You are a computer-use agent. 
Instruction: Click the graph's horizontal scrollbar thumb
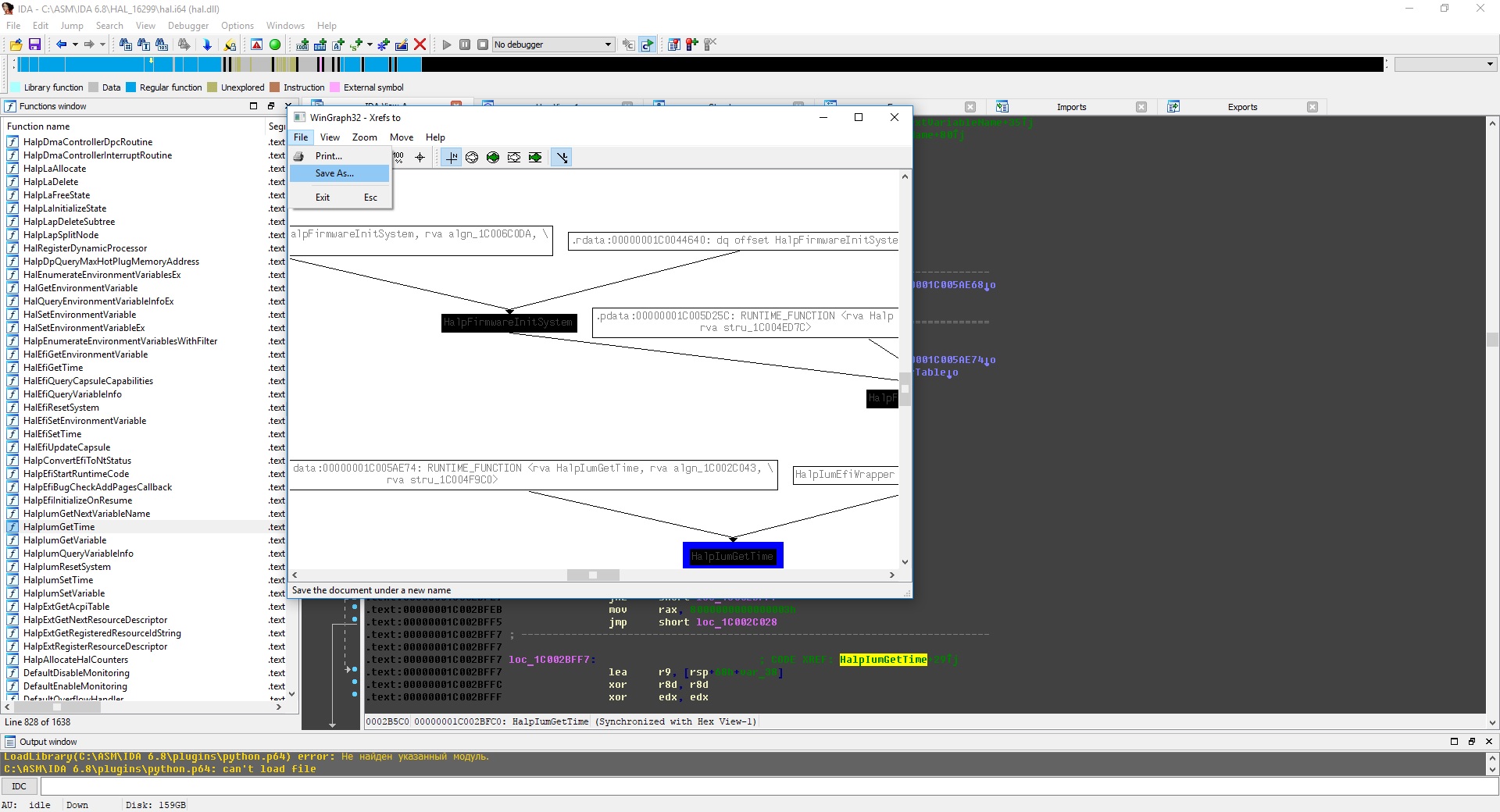click(593, 575)
